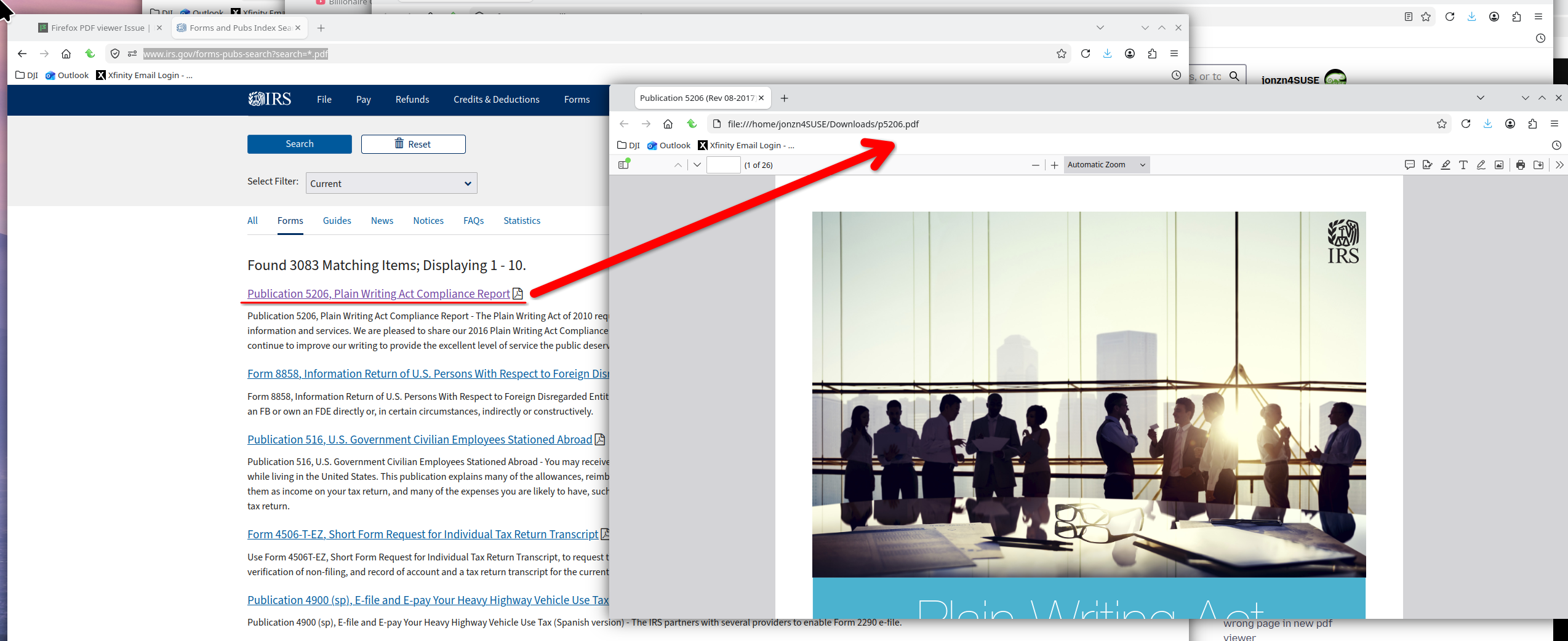Open the DJI bookmark folder in the PDF window
Screen dimensions: 1568x641
pyautogui.click(x=629, y=145)
